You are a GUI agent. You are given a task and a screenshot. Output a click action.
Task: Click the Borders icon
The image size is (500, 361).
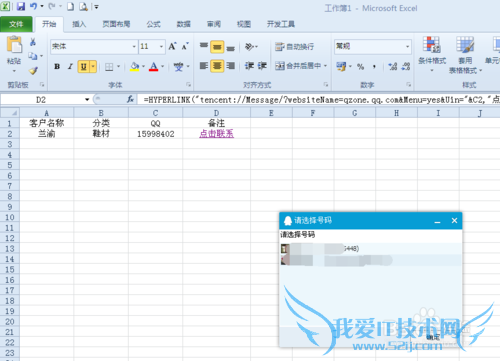[x=109, y=67]
